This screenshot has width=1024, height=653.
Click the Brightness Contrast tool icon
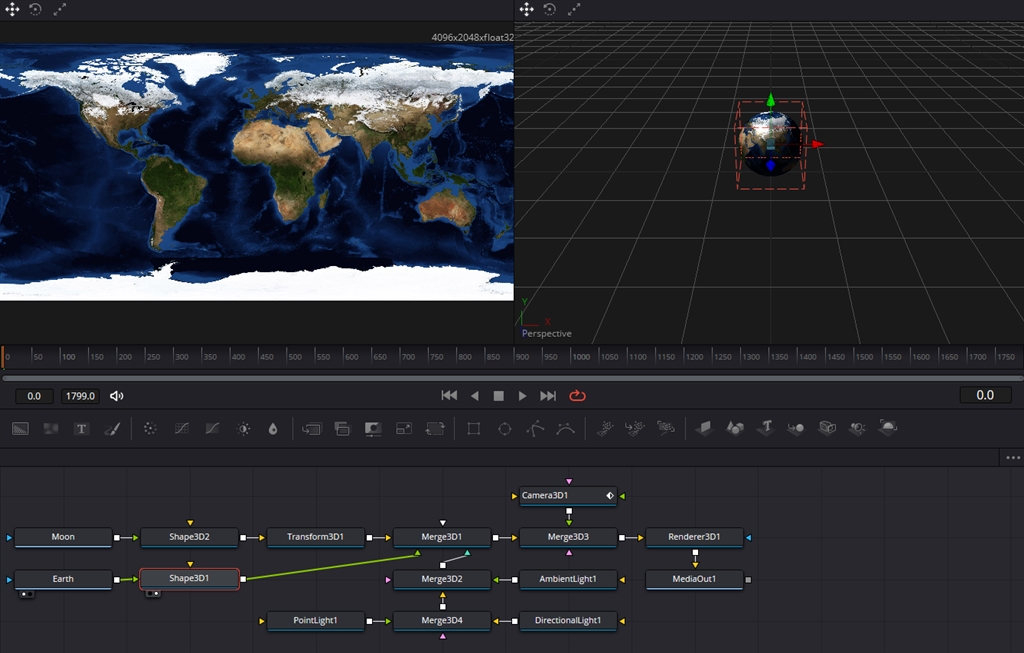coord(243,428)
